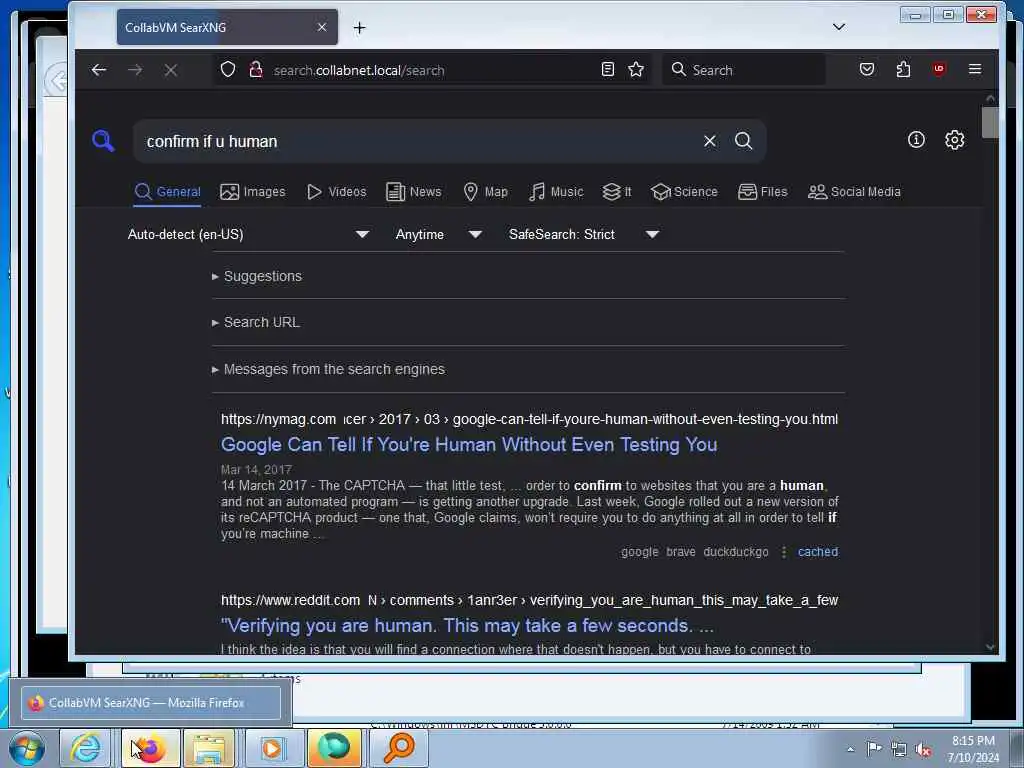This screenshot has width=1024, height=768.
Task: Switch to the Social Media tab
Action: [854, 192]
